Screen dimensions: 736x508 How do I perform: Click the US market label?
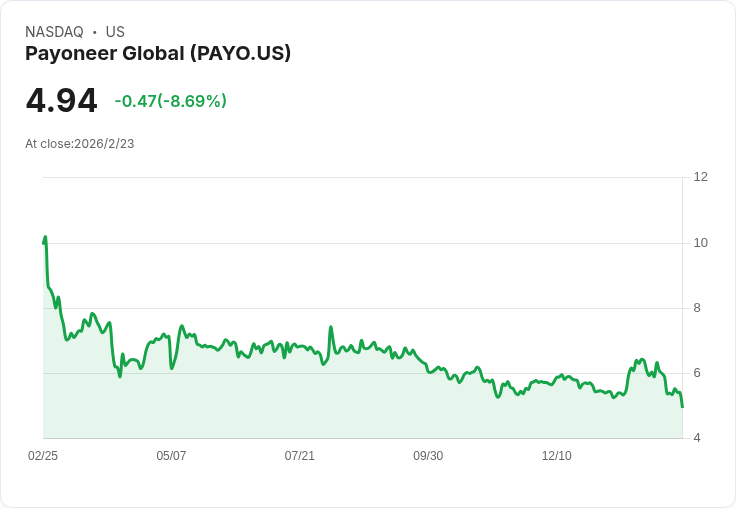pos(115,32)
